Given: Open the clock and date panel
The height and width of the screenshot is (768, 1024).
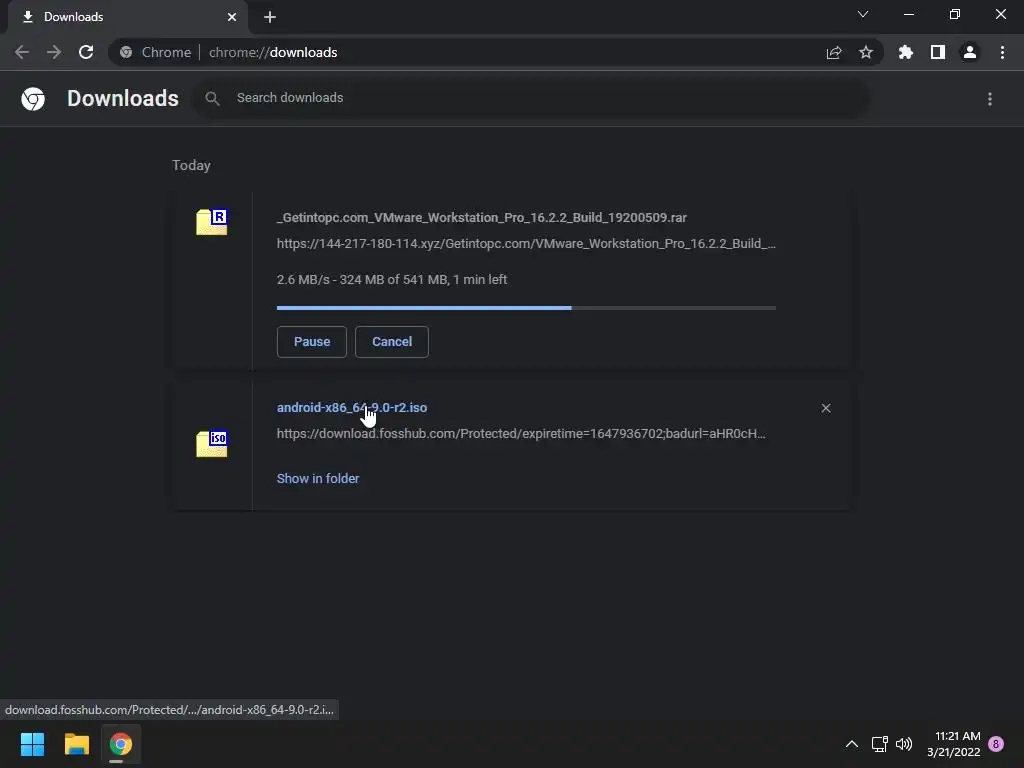Looking at the screenshot, I should 953,744.
